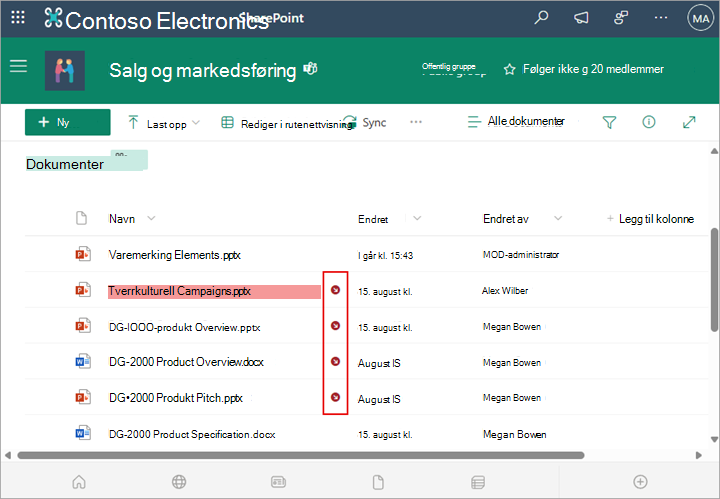Click the megaphone announcements icon
The image size is (720, 499).
(581, 18)
